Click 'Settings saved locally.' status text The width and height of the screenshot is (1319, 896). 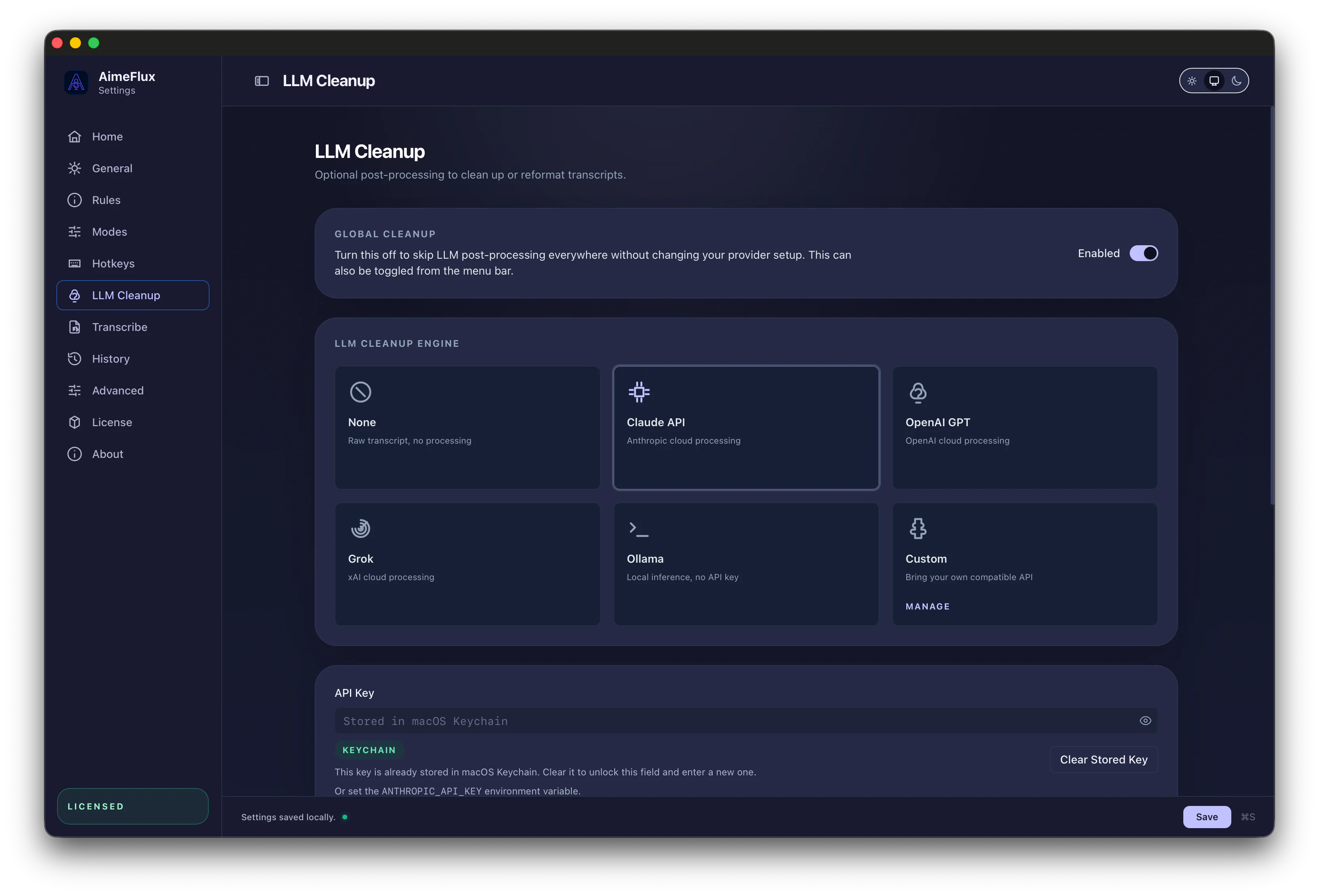coord(288,818)
